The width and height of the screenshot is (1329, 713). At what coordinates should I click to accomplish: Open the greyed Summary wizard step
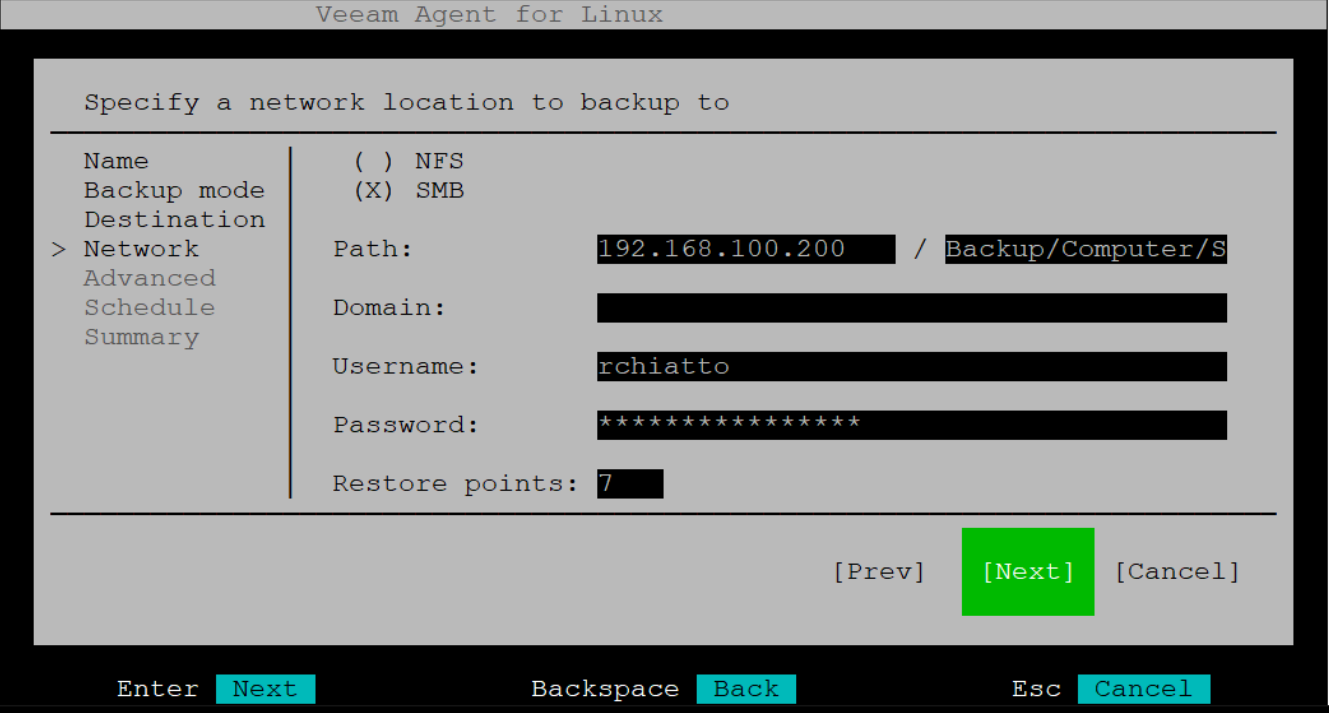click(x=141, y=337)
